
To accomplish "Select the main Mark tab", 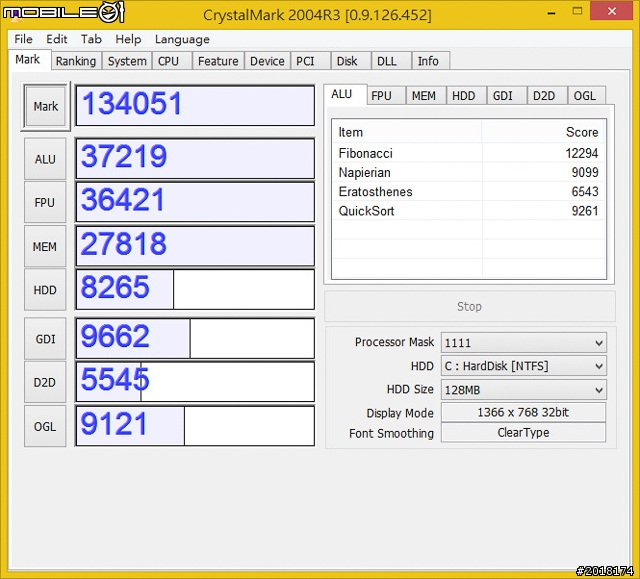I will pyautogui.click(x=28, y=60).
